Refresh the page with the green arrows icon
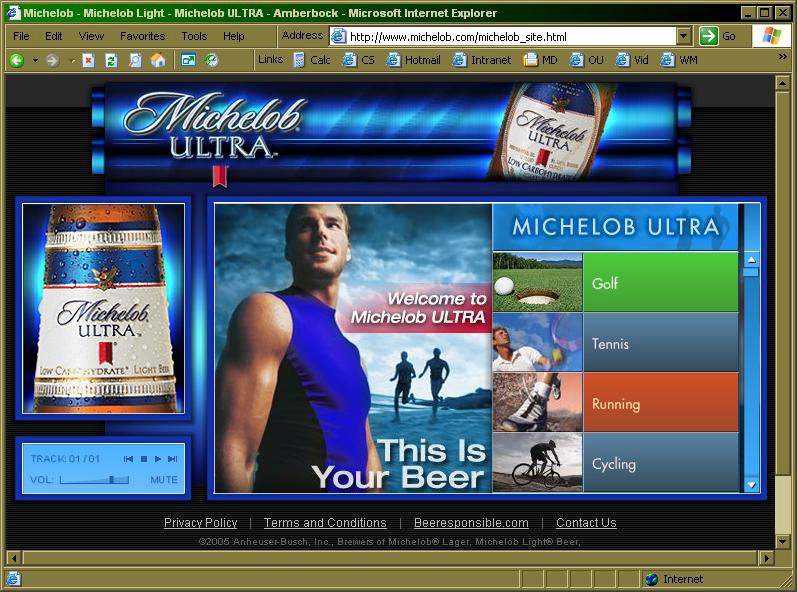797x592 pixels. [x=111, y=60]
